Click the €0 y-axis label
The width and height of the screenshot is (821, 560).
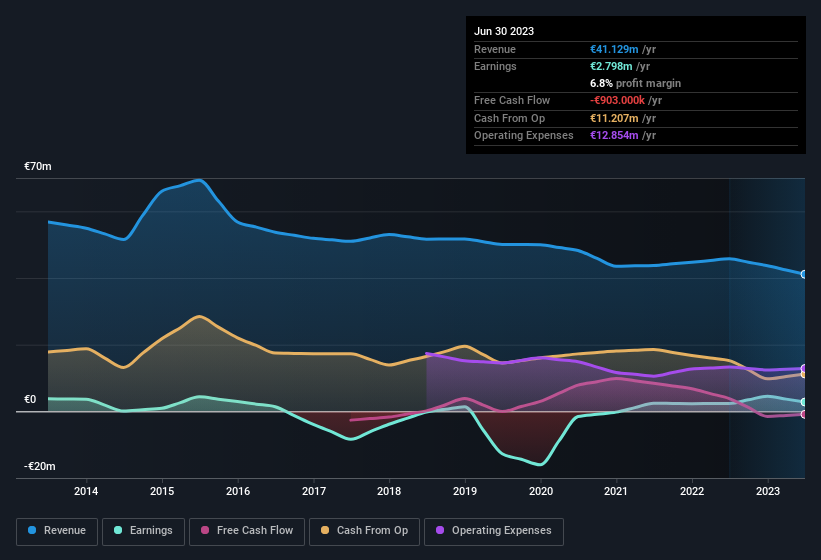click(x=30, y=399)
